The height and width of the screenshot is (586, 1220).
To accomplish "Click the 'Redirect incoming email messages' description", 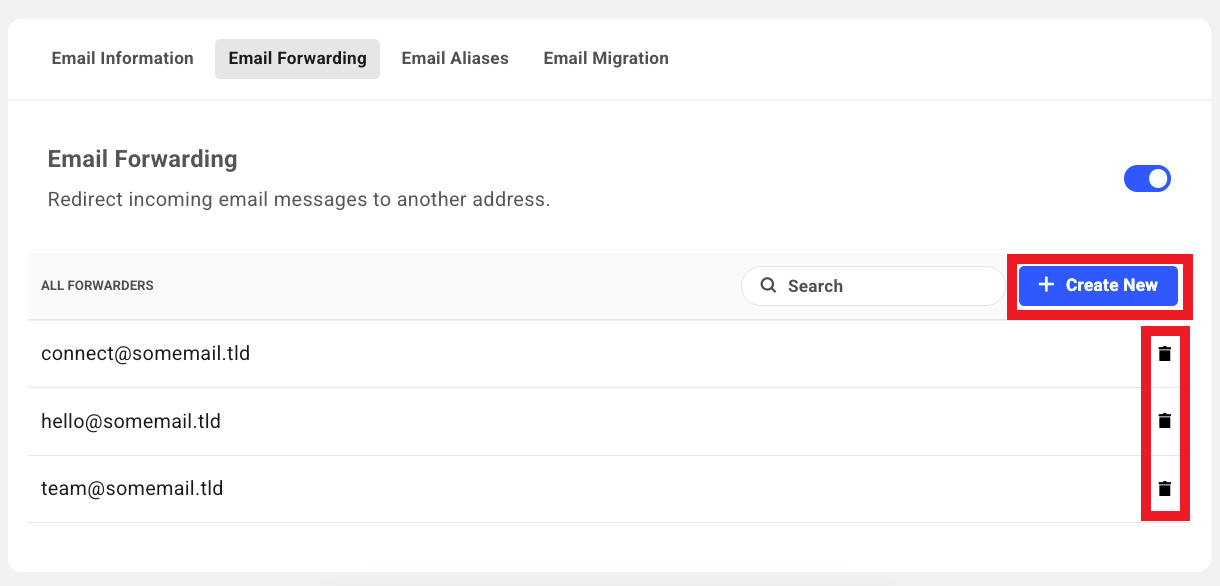I will (299, 199).
